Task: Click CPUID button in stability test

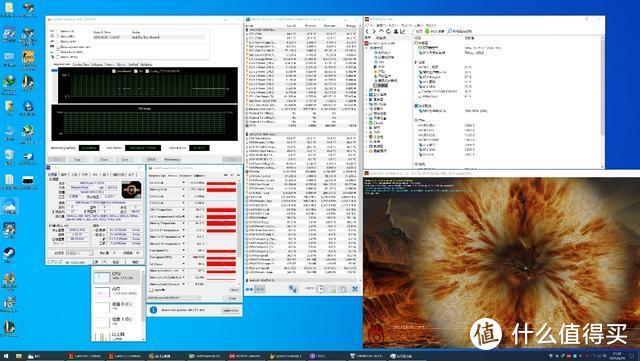Action: pos(151,159)
